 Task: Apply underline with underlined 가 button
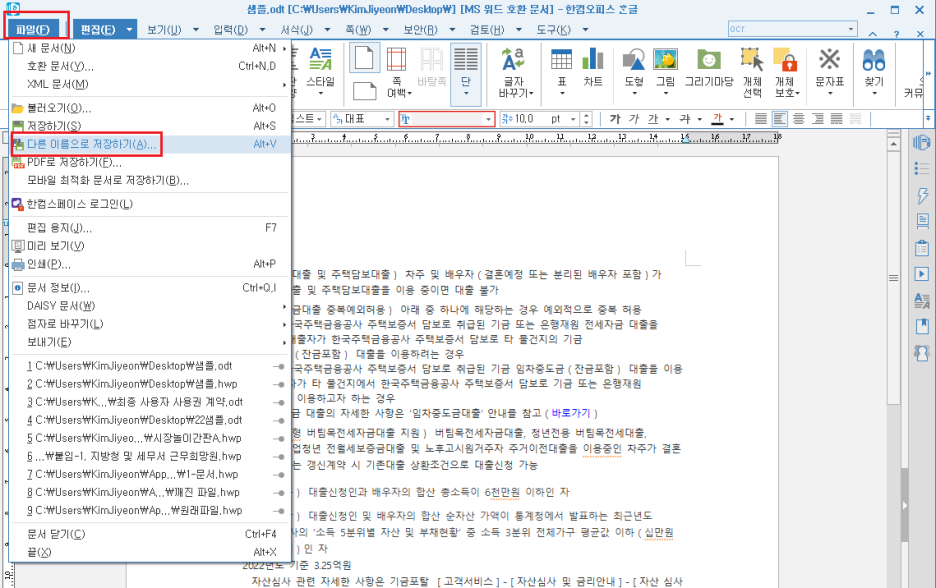pos(654,119)
